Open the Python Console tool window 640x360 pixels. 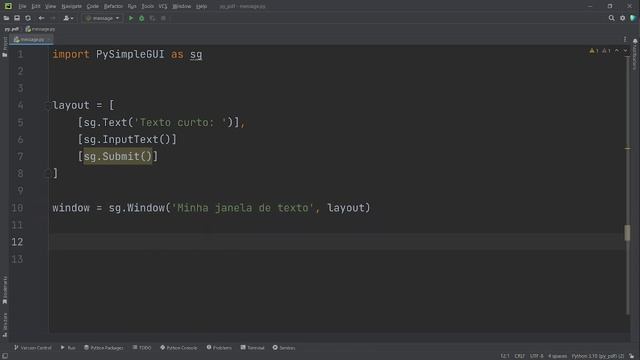click(x=179, y=348)
